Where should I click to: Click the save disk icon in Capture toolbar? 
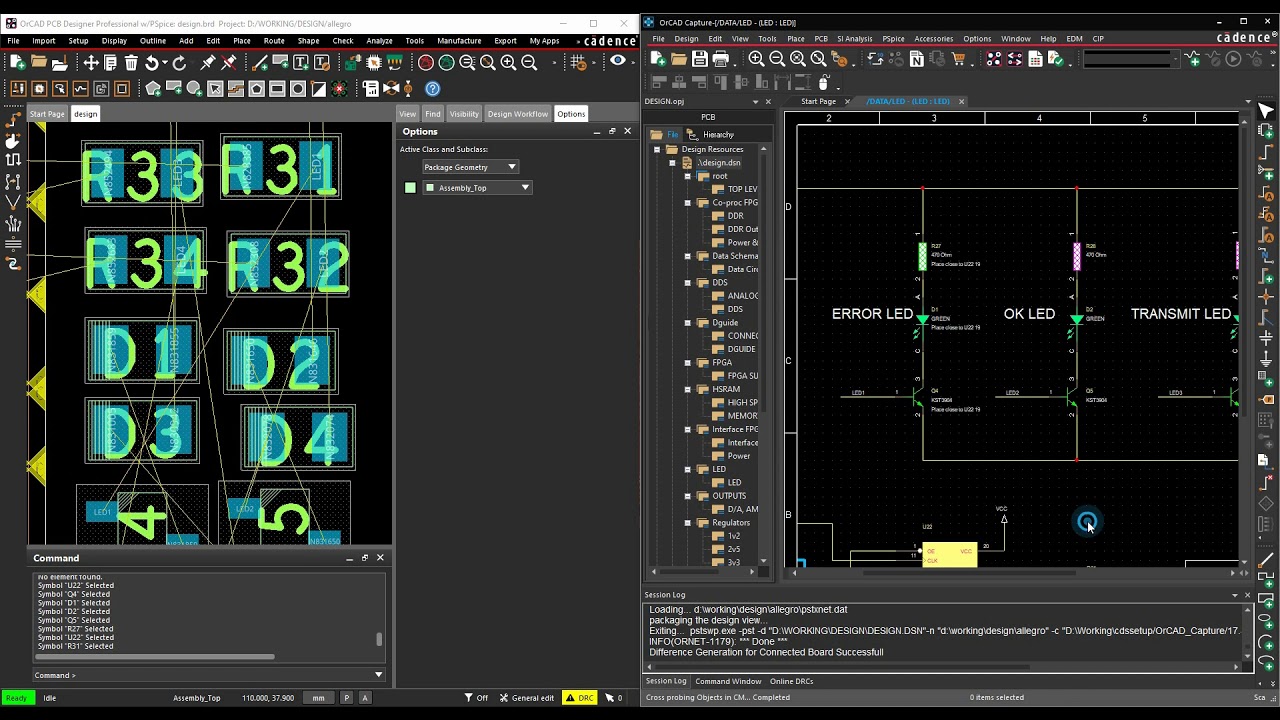coord(700,59)
